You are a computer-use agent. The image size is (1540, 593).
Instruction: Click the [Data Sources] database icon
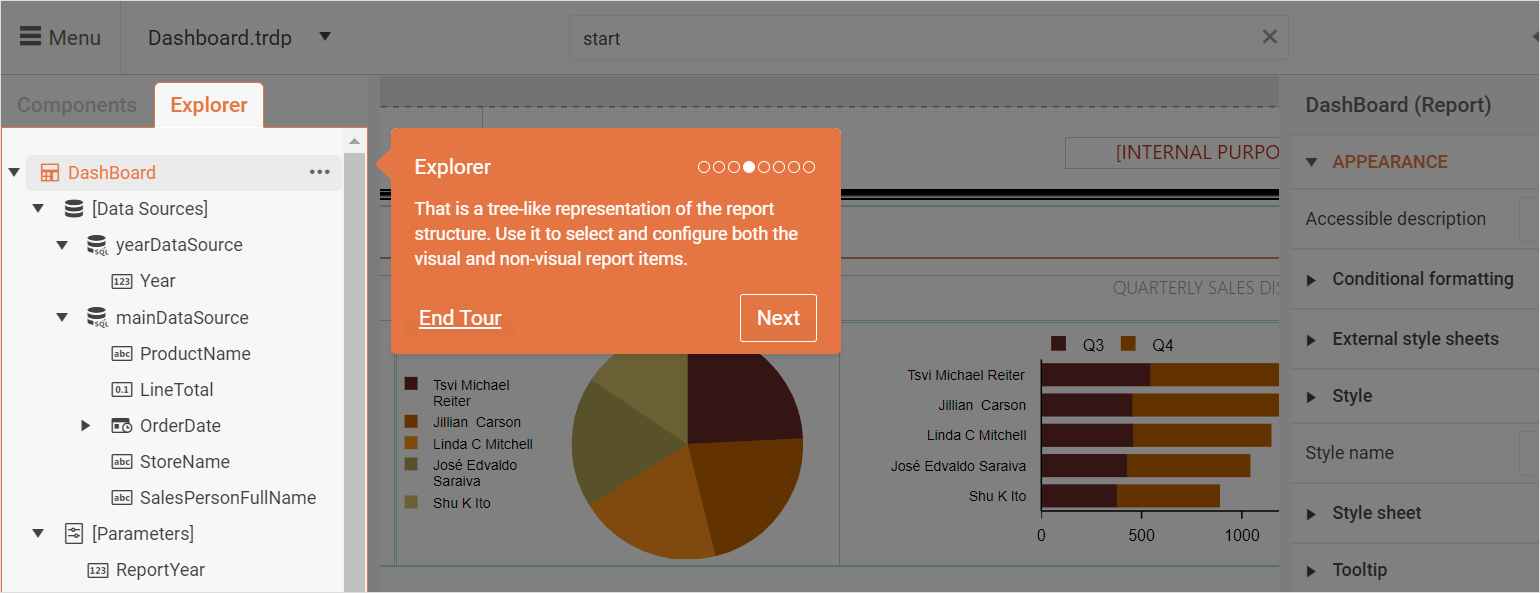(74, 209)
